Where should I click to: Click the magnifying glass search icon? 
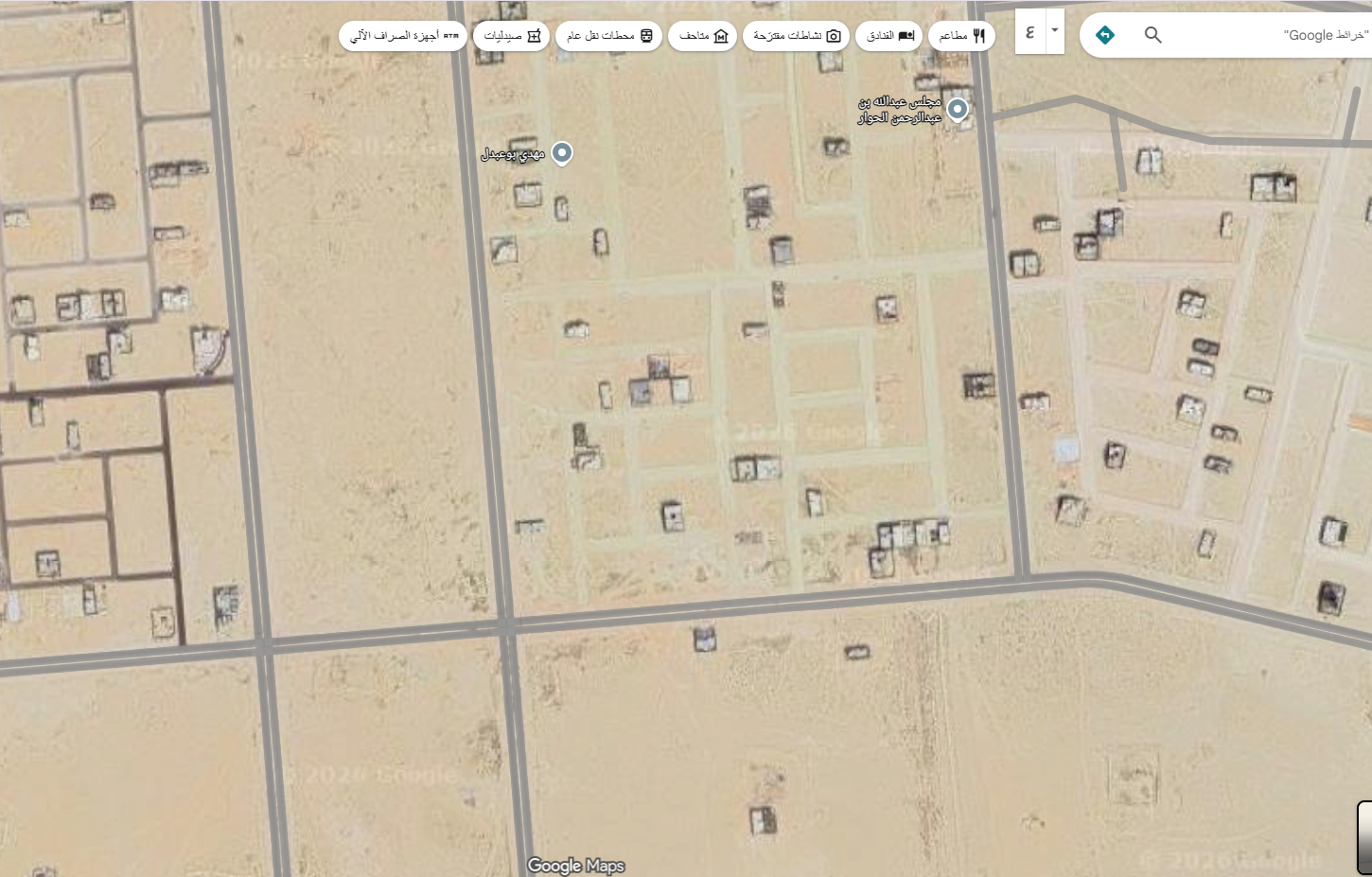1152,35
